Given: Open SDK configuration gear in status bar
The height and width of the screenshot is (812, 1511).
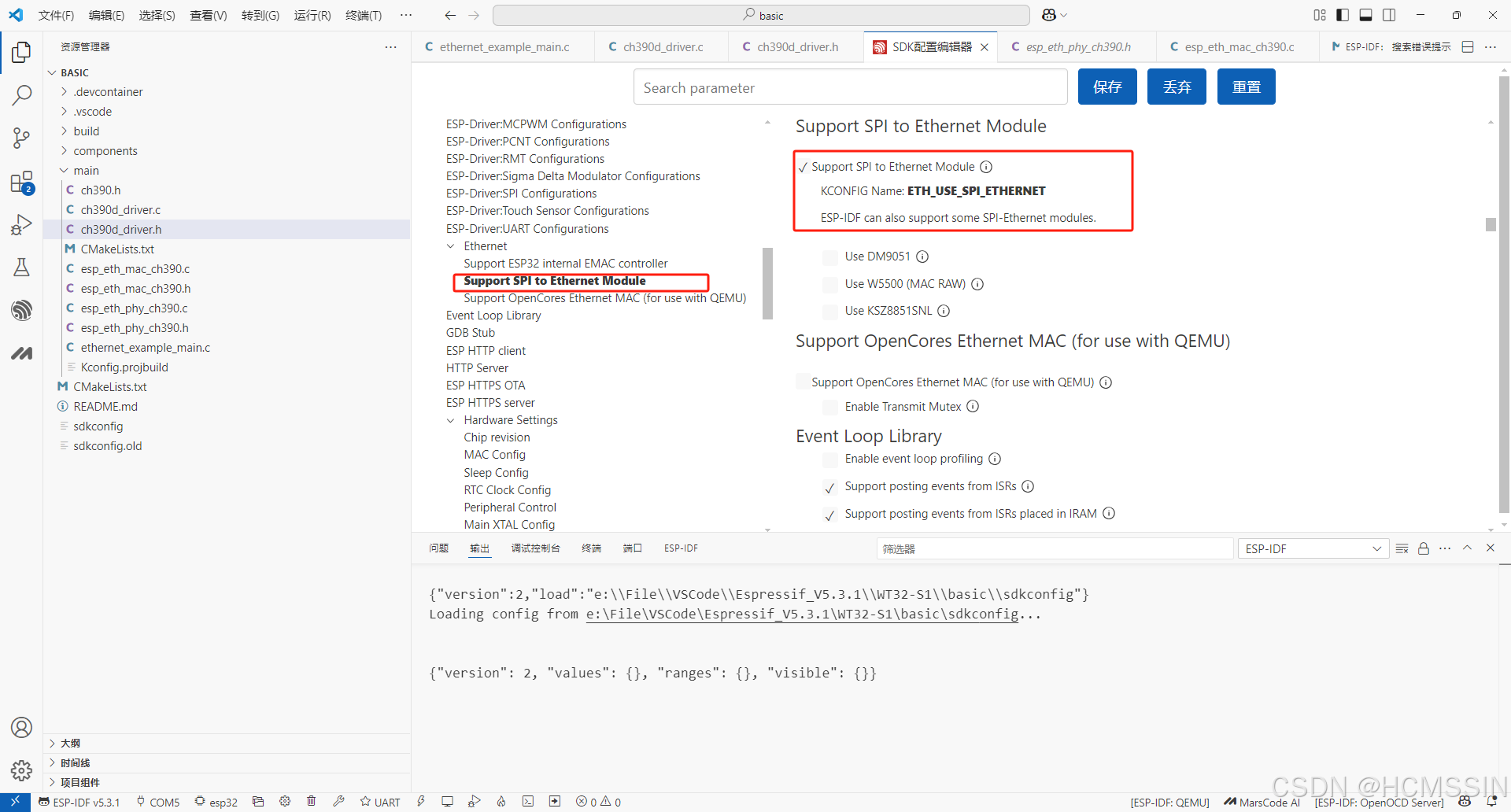Looking at the screenshot, I should [285, 802].
